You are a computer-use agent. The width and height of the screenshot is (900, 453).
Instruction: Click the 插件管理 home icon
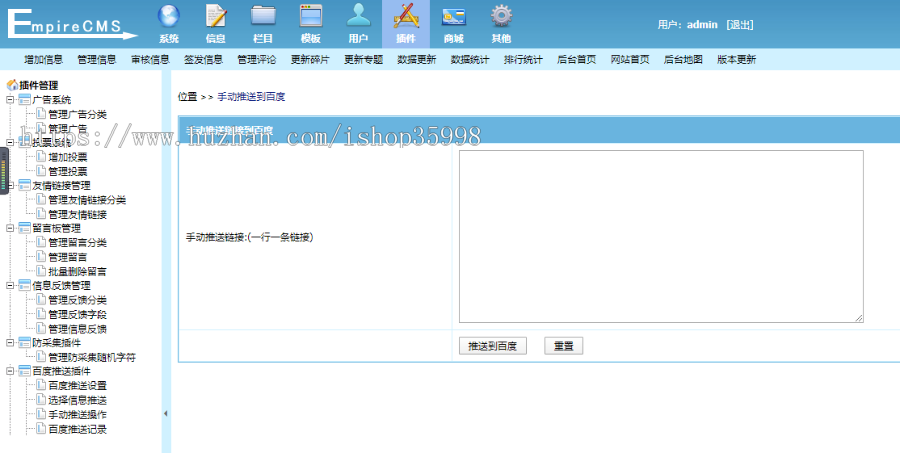12,85
